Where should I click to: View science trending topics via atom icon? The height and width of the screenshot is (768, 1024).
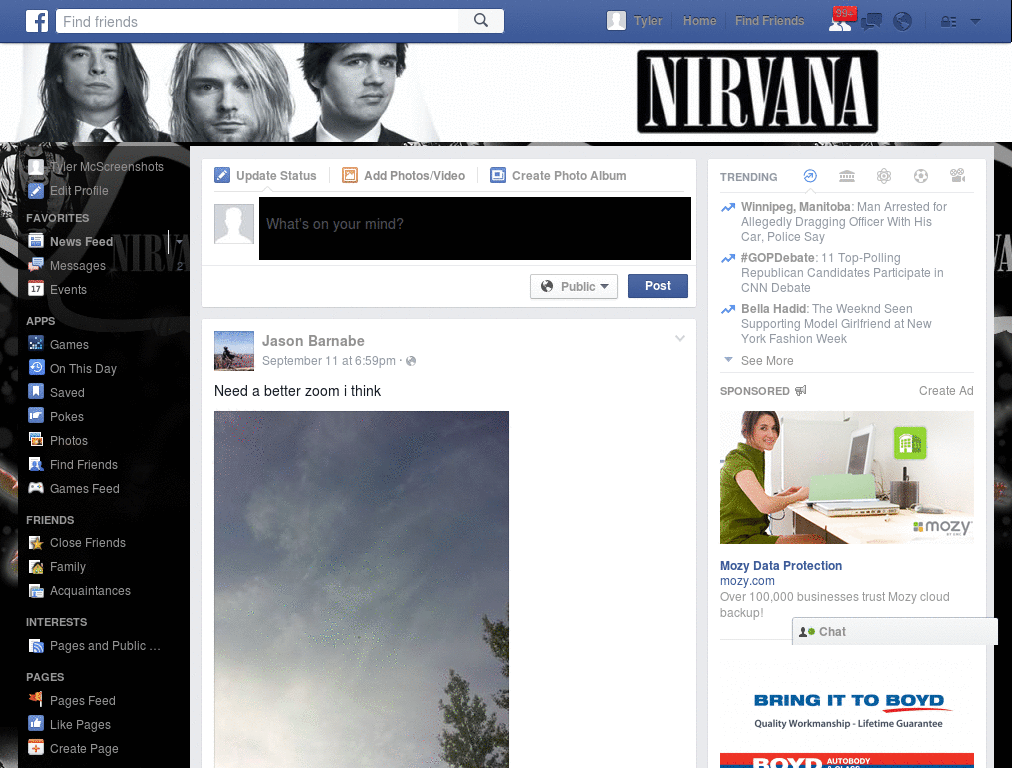tap(884, 175)
